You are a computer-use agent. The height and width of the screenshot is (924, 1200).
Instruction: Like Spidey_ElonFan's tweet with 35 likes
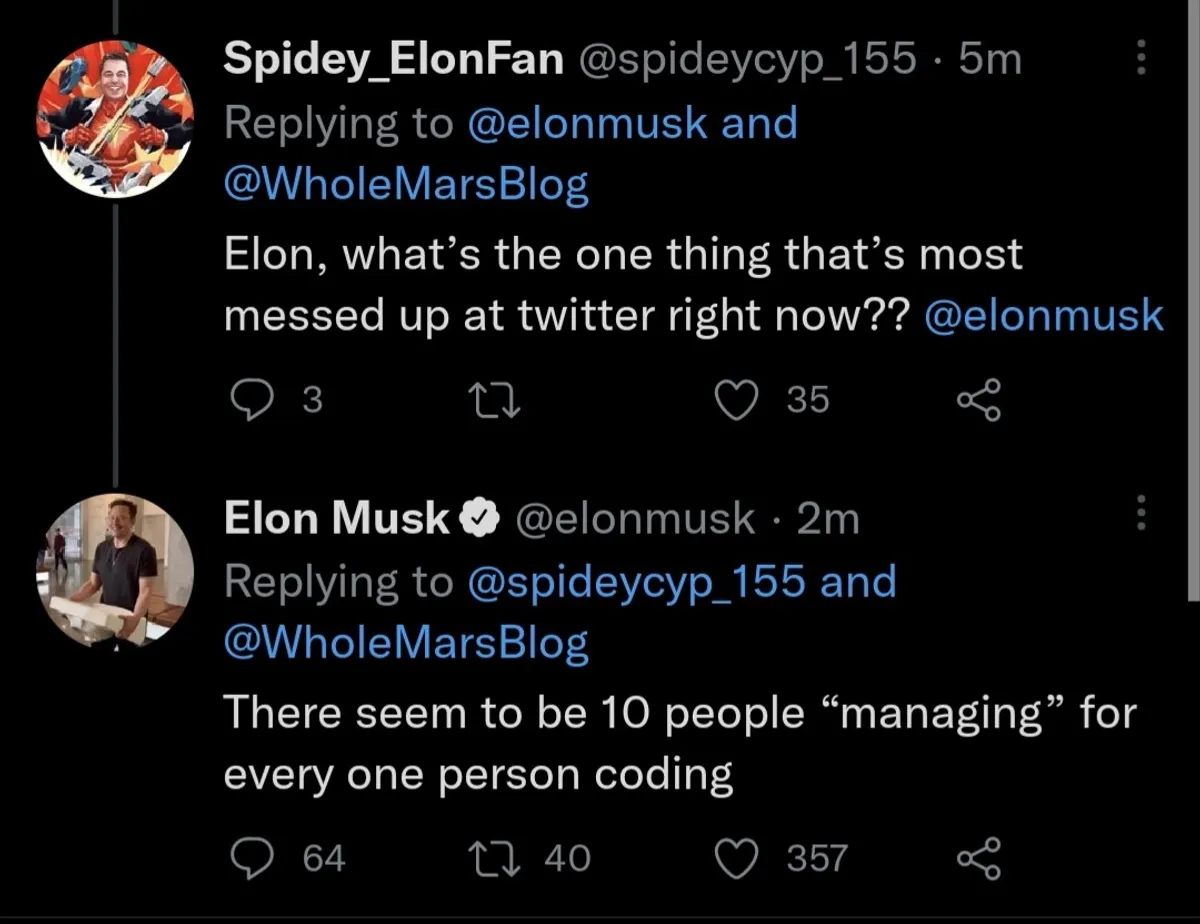click(735, 400)
